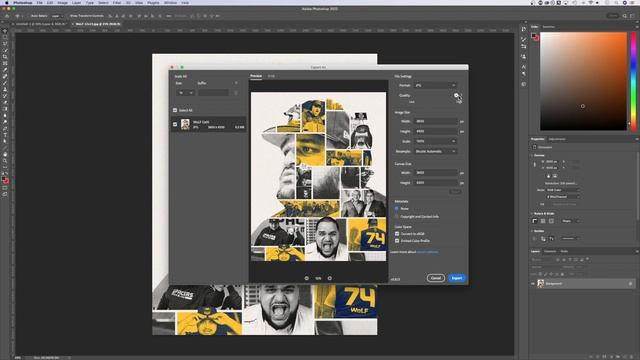This screenshot has width=640, height=360.
Task: Open the Layers panel menu icon
Action: pyautogui.click(x=637, y=251)
